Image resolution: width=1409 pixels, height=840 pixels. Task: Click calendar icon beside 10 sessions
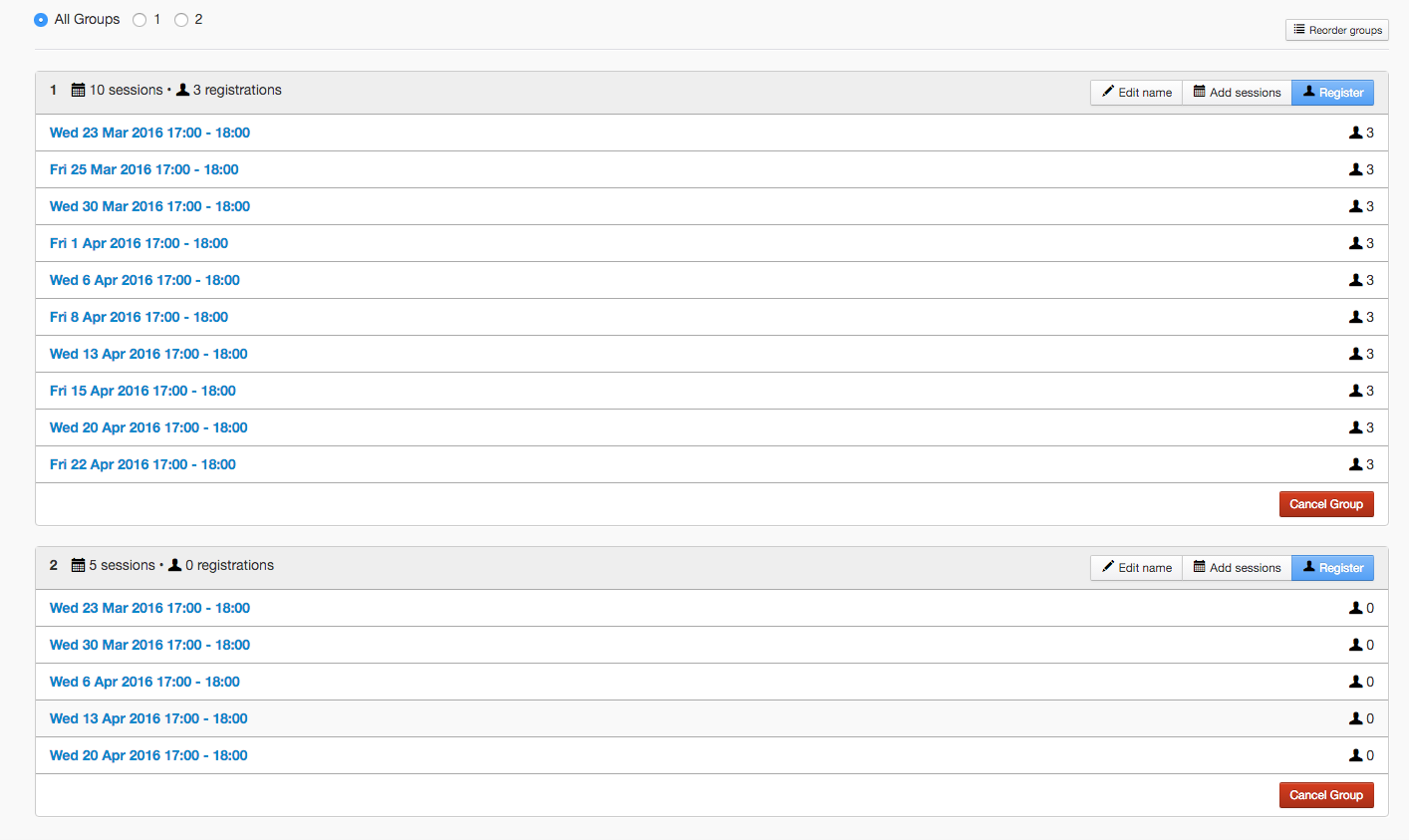78,91
